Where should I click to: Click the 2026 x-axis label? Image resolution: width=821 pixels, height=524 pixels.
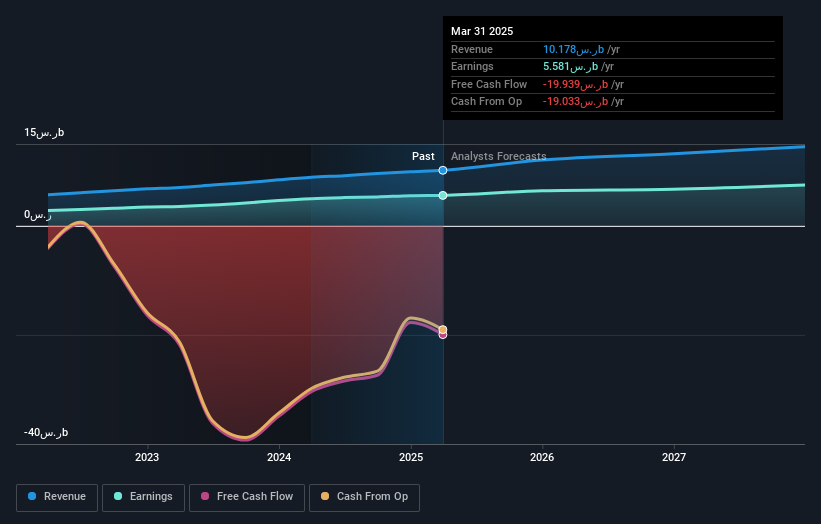542,458
